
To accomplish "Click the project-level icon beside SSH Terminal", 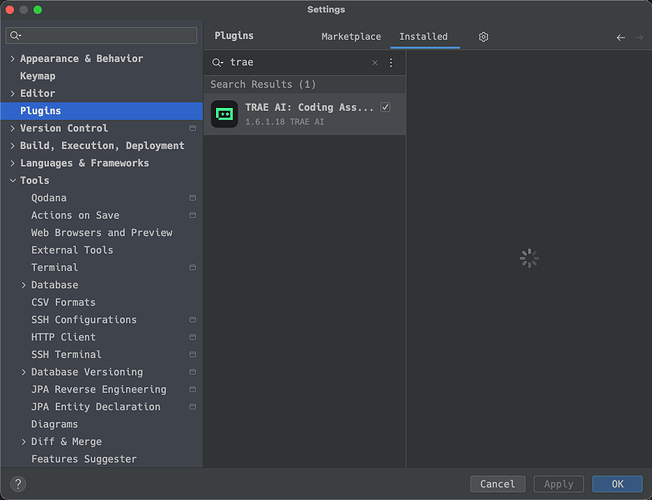I will point(193,355).
